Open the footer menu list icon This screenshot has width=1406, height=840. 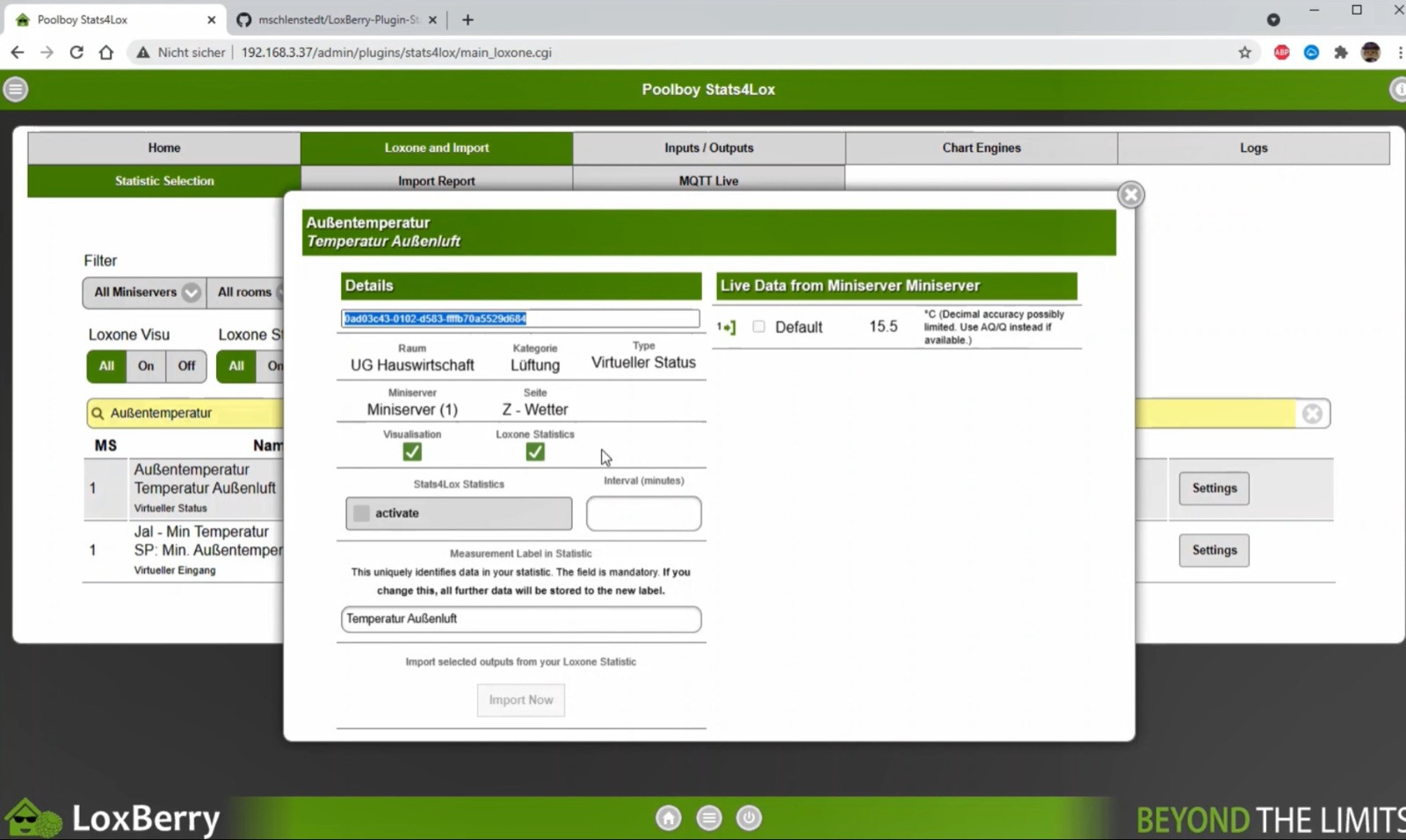tap(709, 818)
